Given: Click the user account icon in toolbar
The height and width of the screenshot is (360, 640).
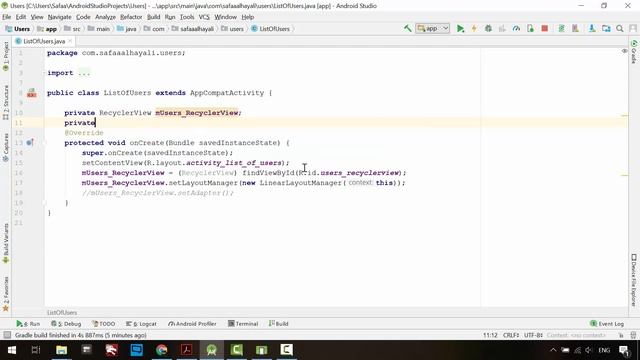Looking at the screenshot, I should click(x=633, y=29).
